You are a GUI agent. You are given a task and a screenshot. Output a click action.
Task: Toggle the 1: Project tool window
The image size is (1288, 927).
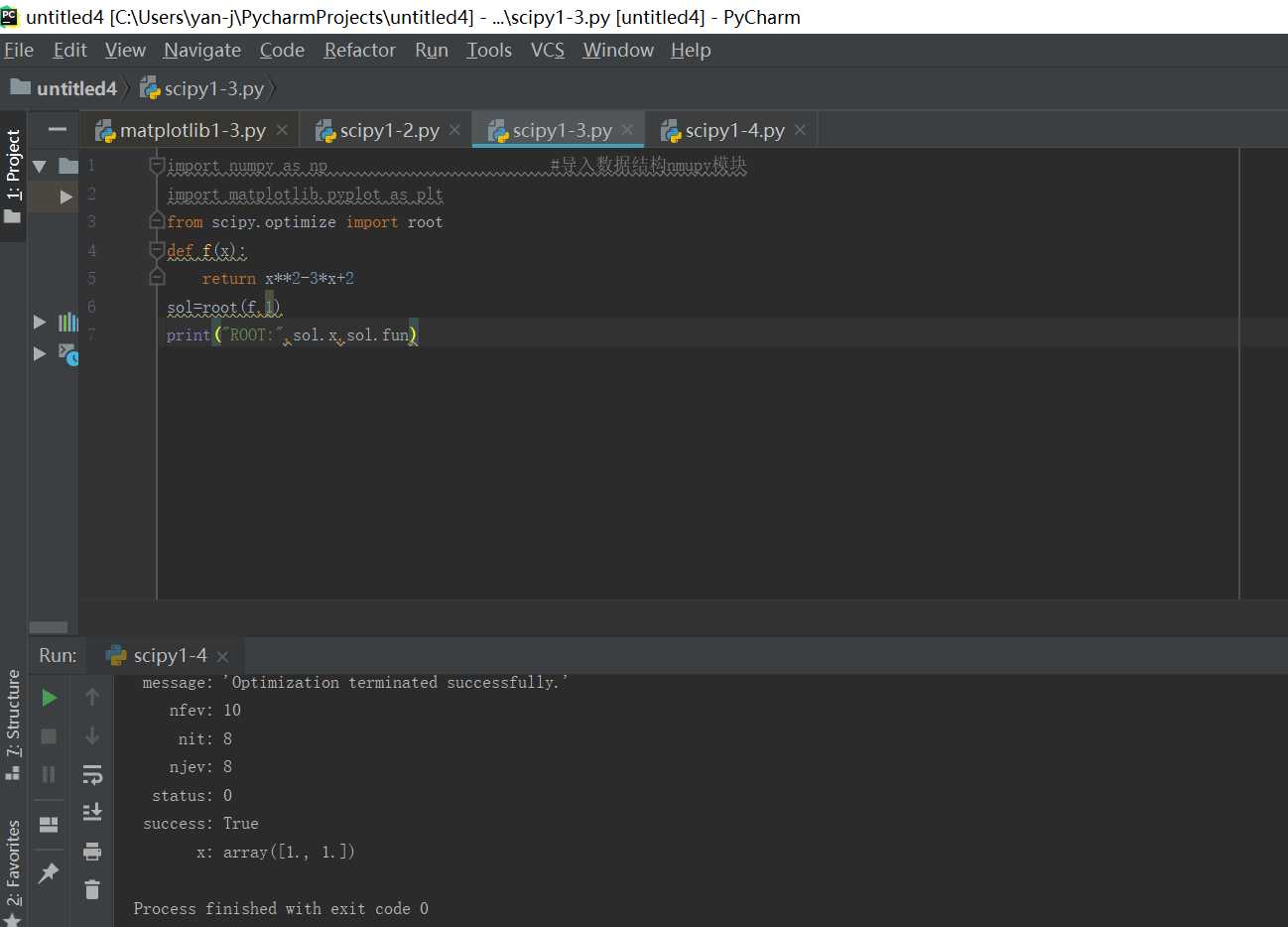[13, 177]
